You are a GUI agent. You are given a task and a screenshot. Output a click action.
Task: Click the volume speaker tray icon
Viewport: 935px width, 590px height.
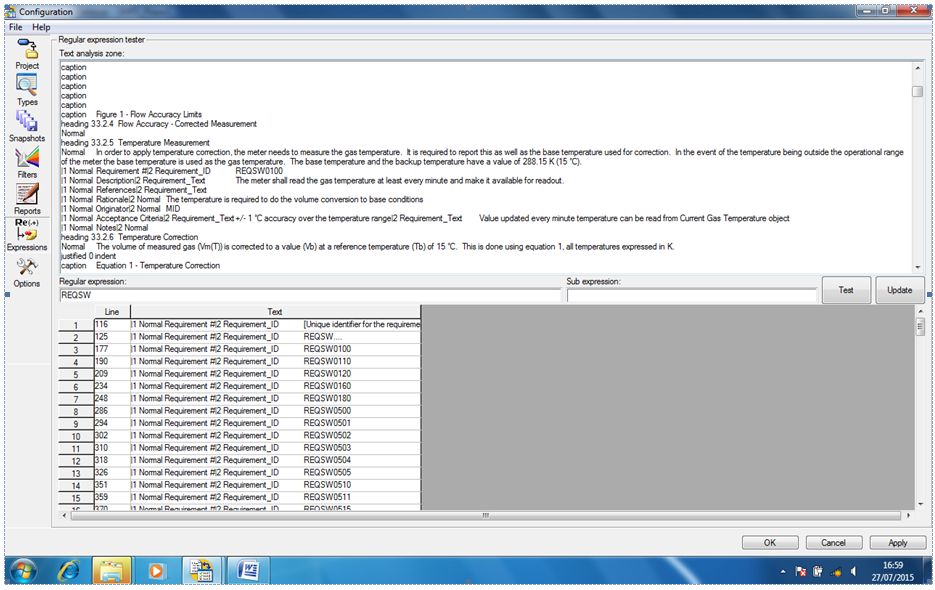point(854,572)
